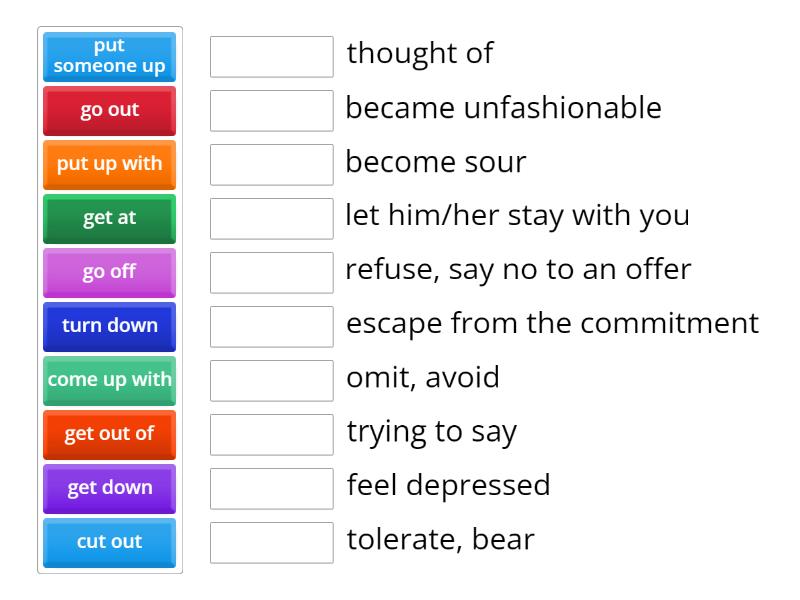
Task: Click the box next to 'let him/her stay with you'
Action: click(x=272, y=219)
